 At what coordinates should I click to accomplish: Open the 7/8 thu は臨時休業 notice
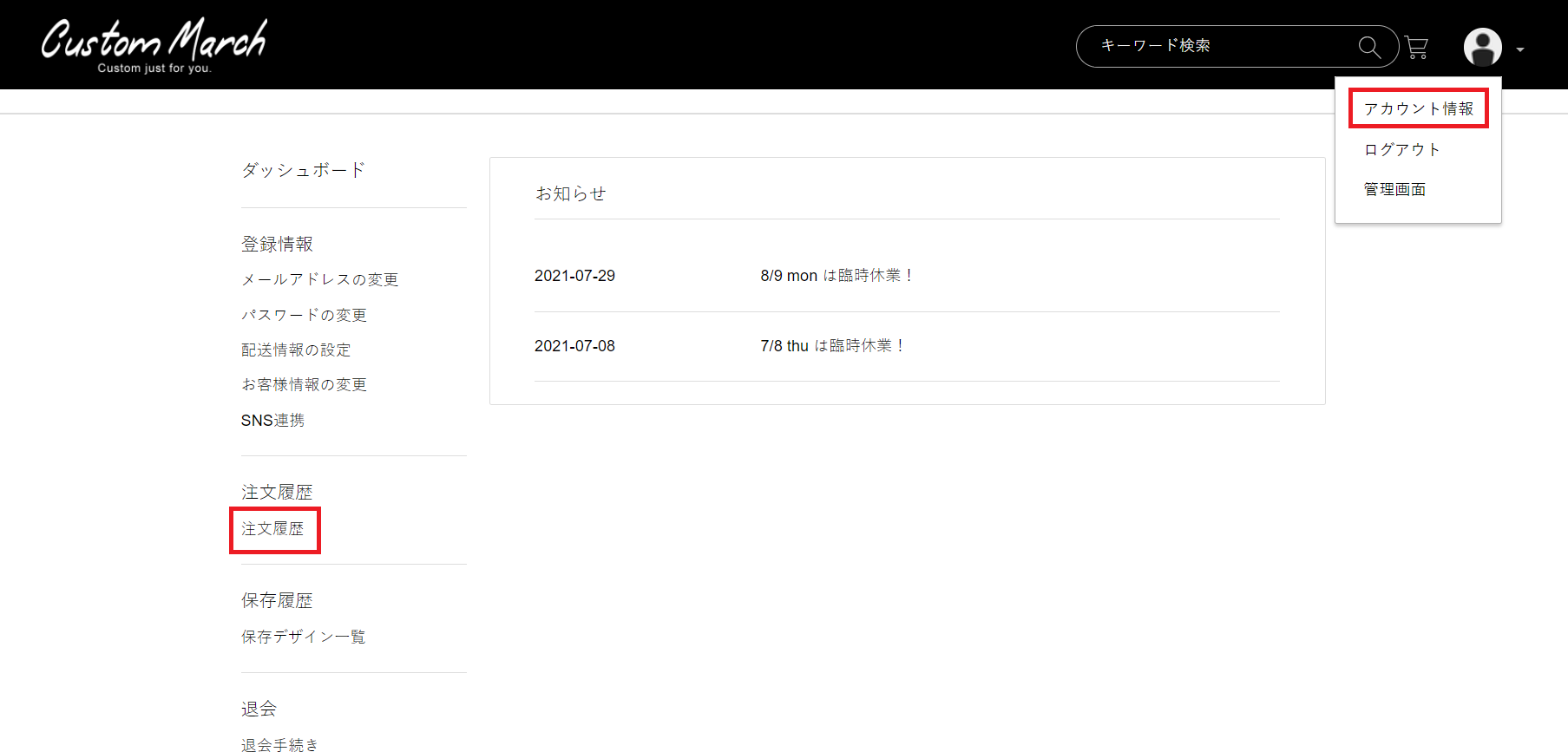point(832,345)
